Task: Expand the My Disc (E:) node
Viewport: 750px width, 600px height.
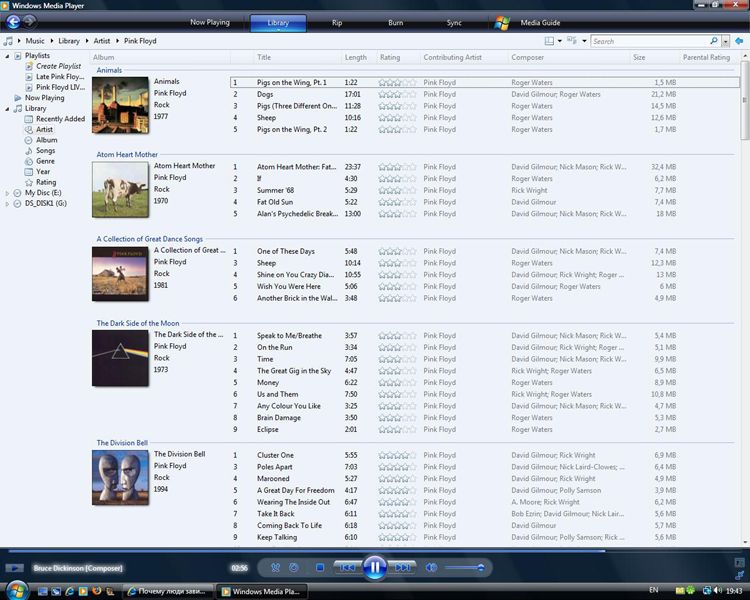Action: click(x=7, y=193)
